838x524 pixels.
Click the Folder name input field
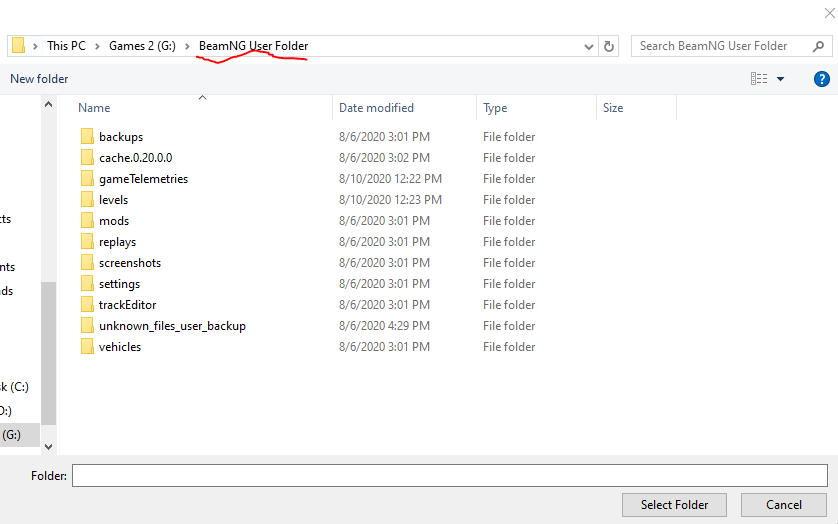click(449, 475)
